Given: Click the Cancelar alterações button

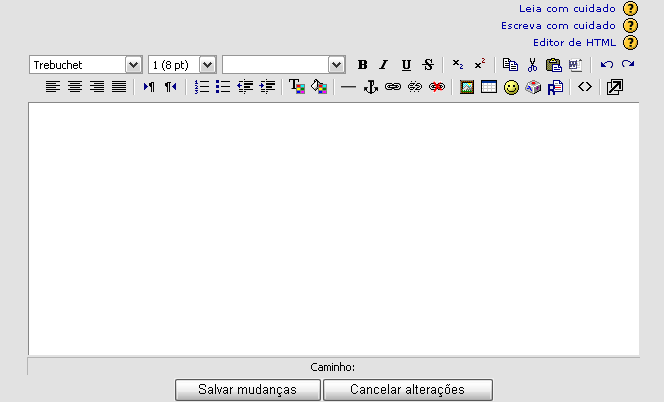Looking at the screenshot, I should [x=408, y=389].
